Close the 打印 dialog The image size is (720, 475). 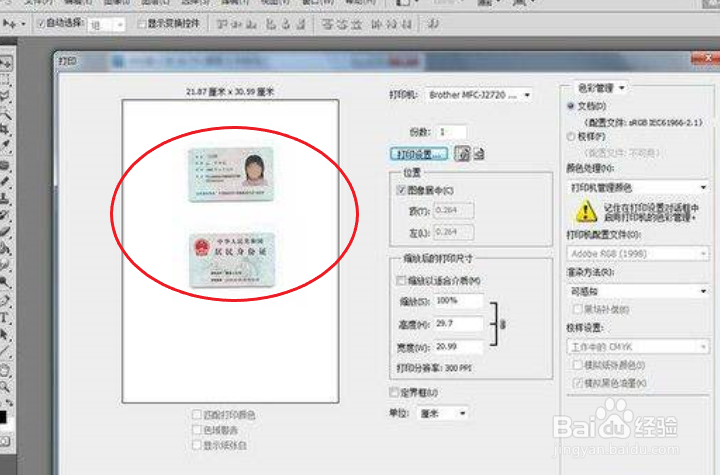point(708,58)
